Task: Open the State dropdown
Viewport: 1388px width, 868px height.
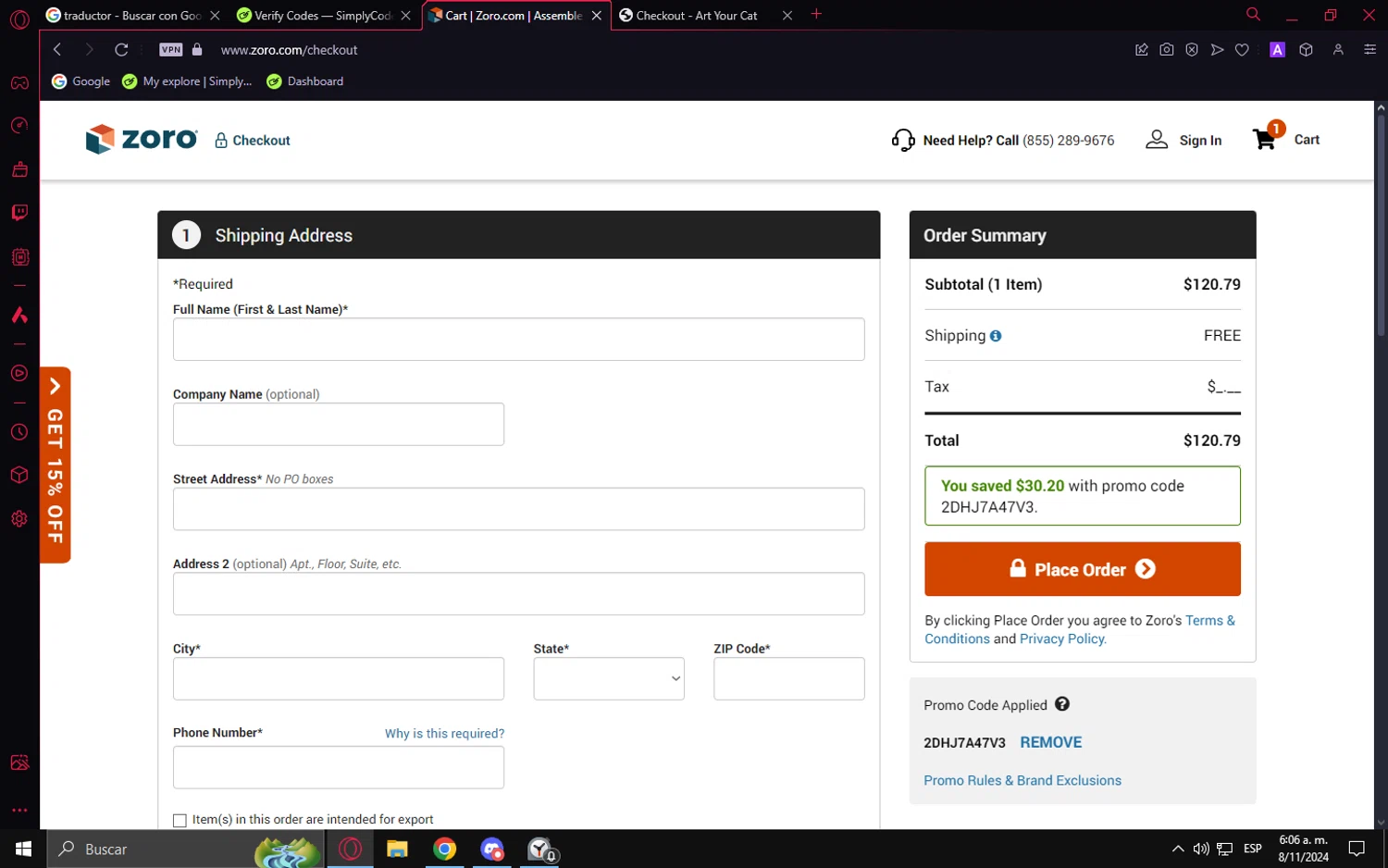Action: point(609,678)
